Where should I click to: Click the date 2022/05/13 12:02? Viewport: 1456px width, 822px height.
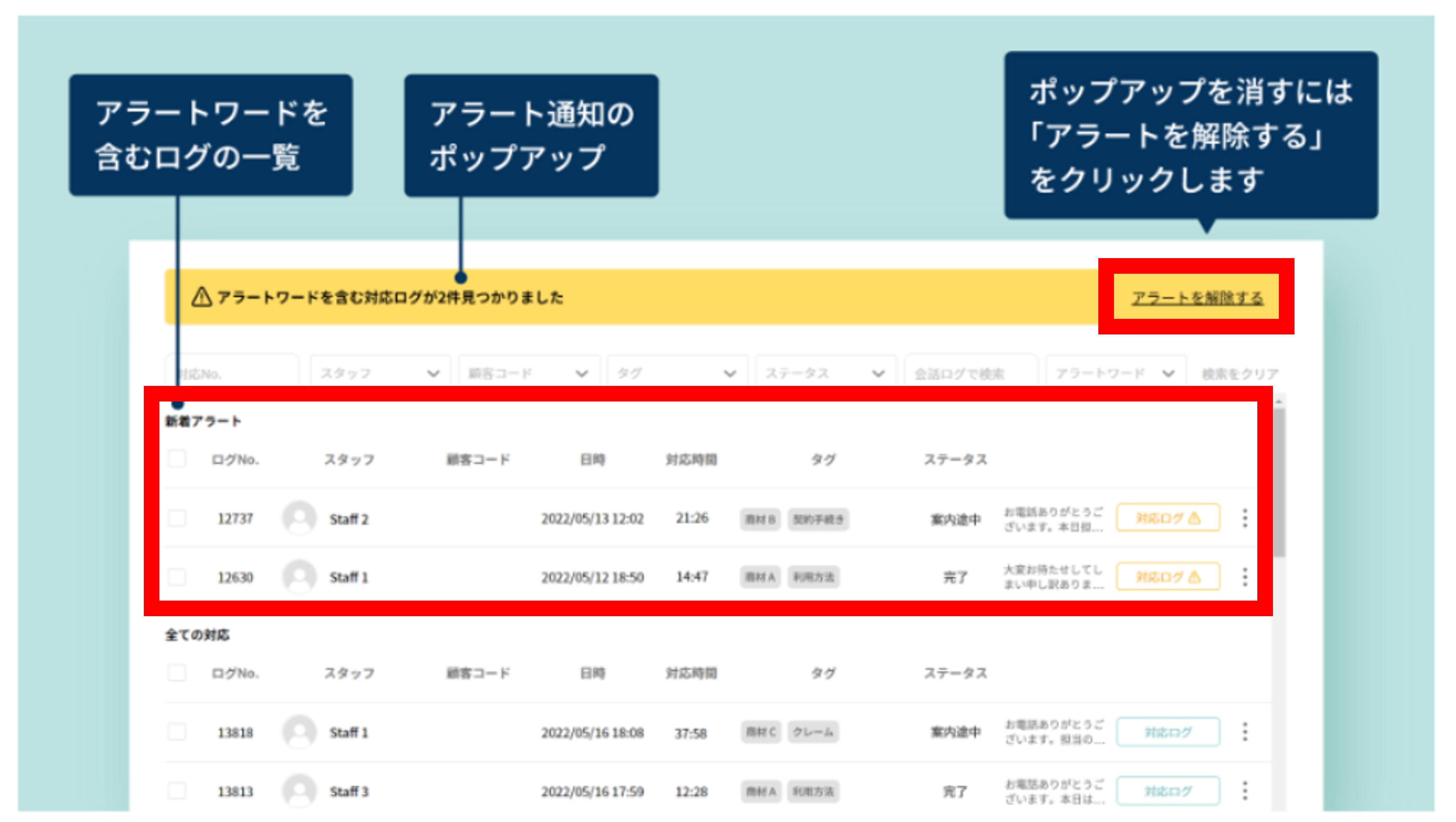[x=592, y=518]
